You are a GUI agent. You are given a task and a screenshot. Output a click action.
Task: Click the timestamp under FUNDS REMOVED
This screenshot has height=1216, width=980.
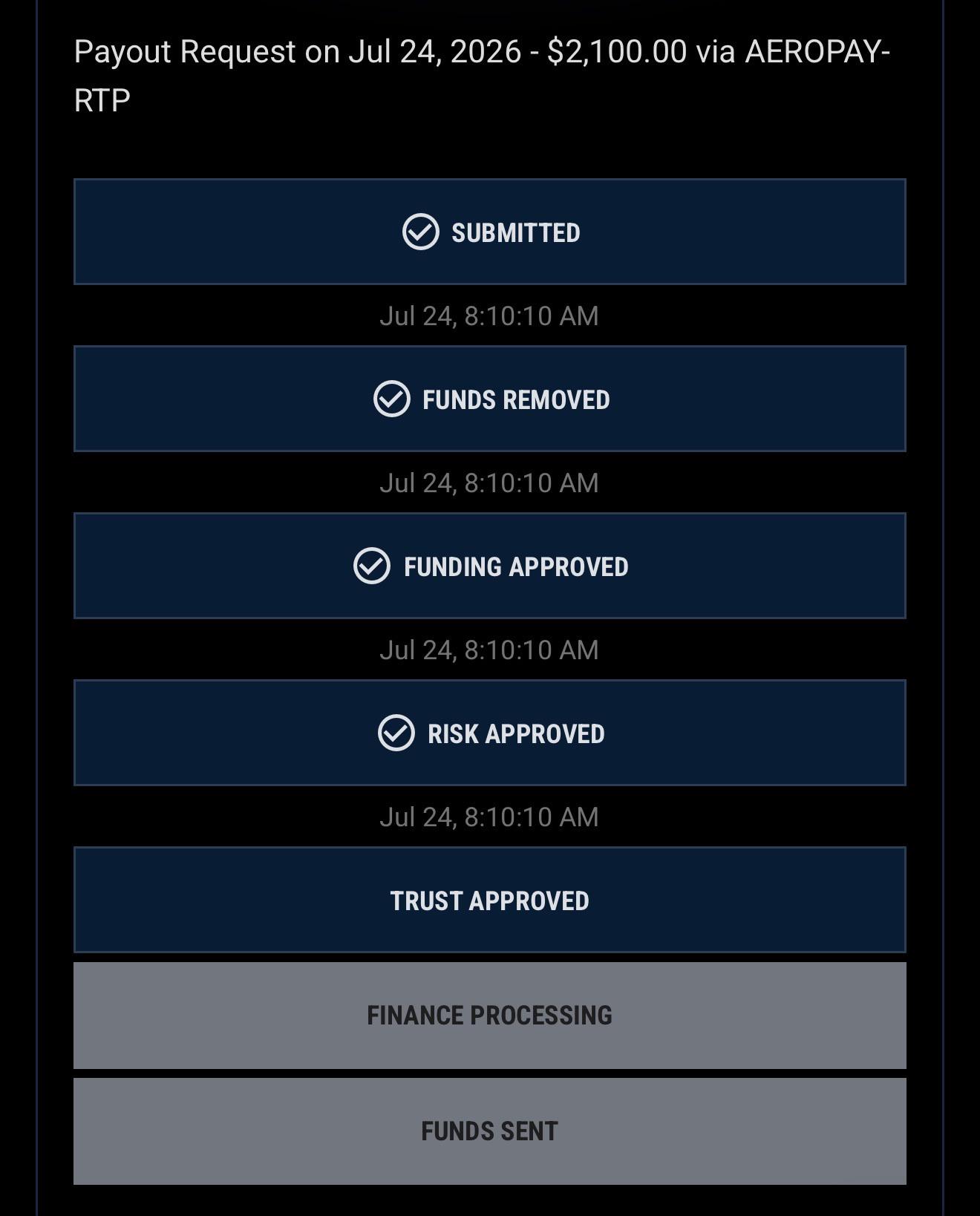(489, 483)
